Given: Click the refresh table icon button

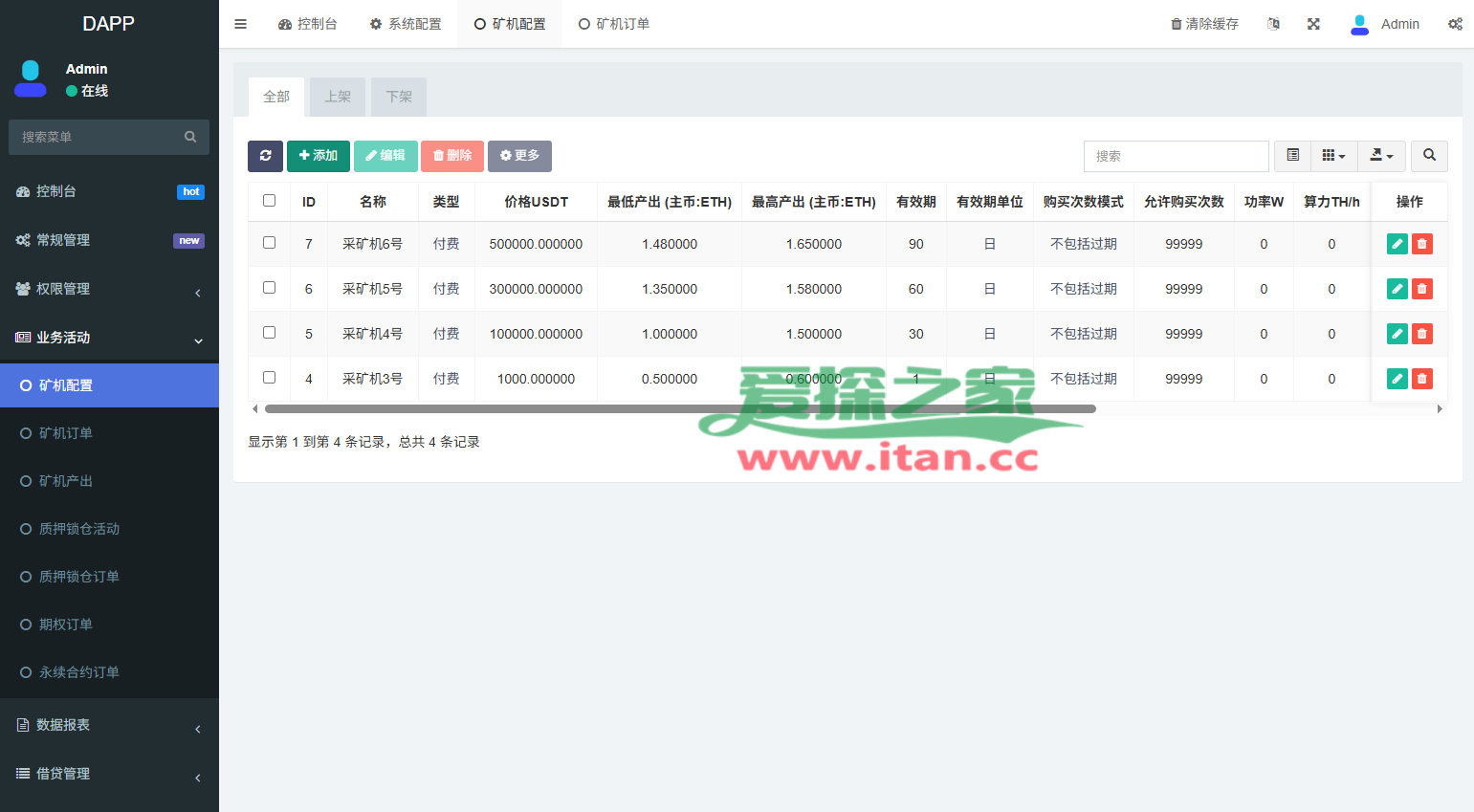Looking at the screenshot, I should click(x=265, y=156).
